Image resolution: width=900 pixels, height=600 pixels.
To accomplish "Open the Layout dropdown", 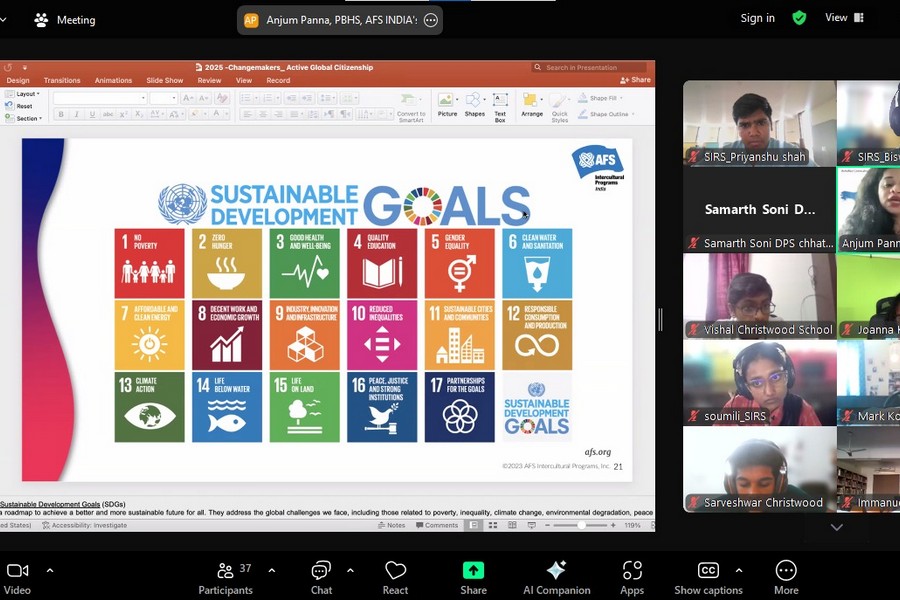I will [22, 94].
